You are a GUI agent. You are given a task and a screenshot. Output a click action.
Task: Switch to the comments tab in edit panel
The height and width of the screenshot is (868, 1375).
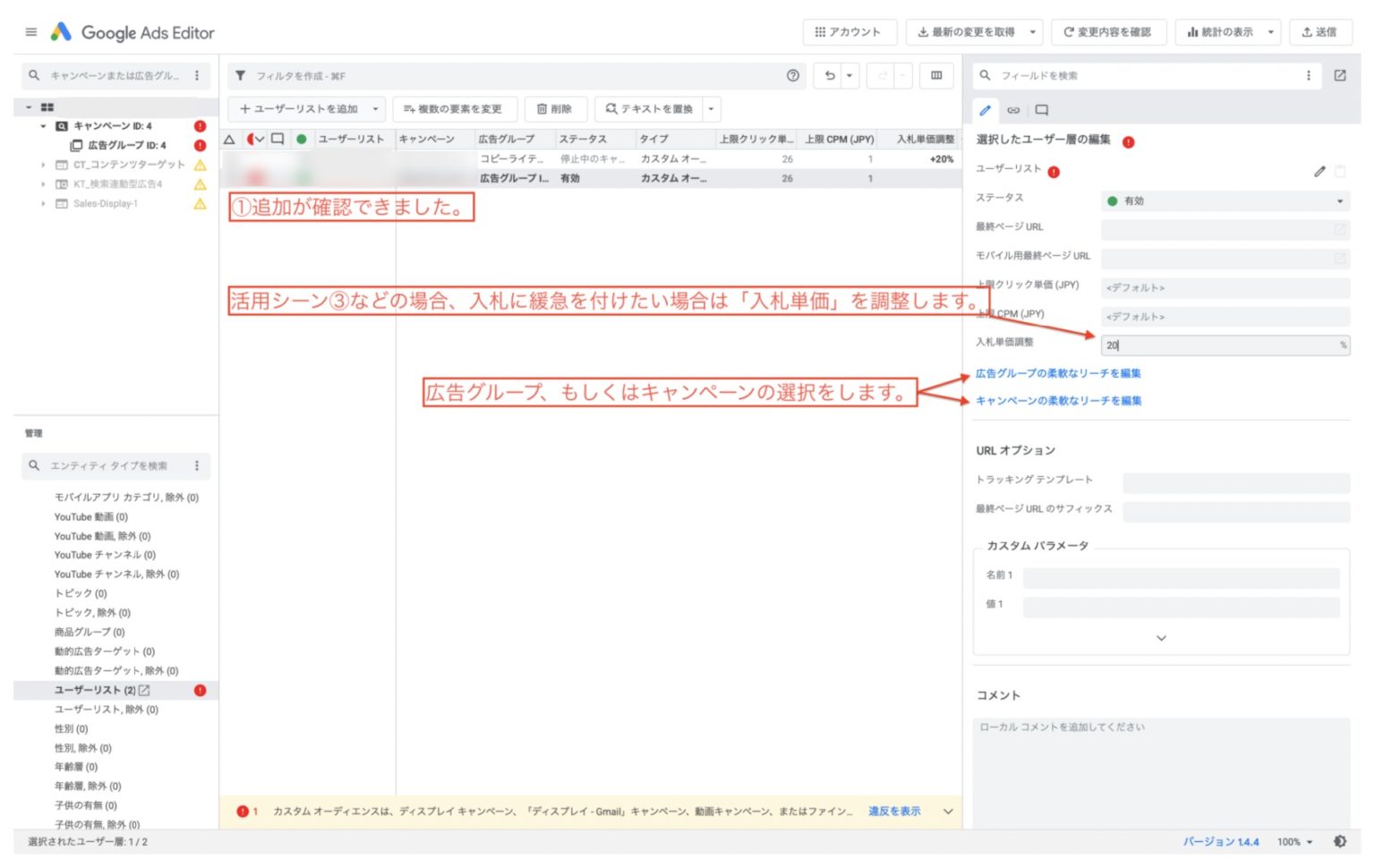[1041, 111]
